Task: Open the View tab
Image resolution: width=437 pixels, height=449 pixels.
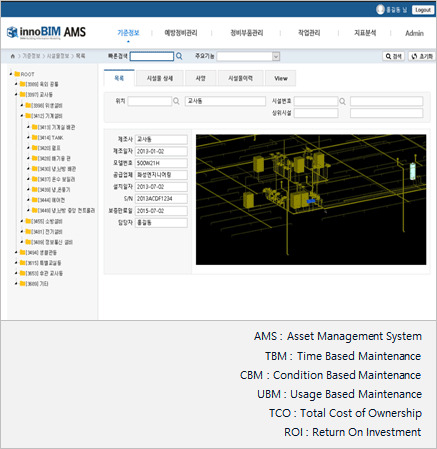Action: tap(281, 78)
